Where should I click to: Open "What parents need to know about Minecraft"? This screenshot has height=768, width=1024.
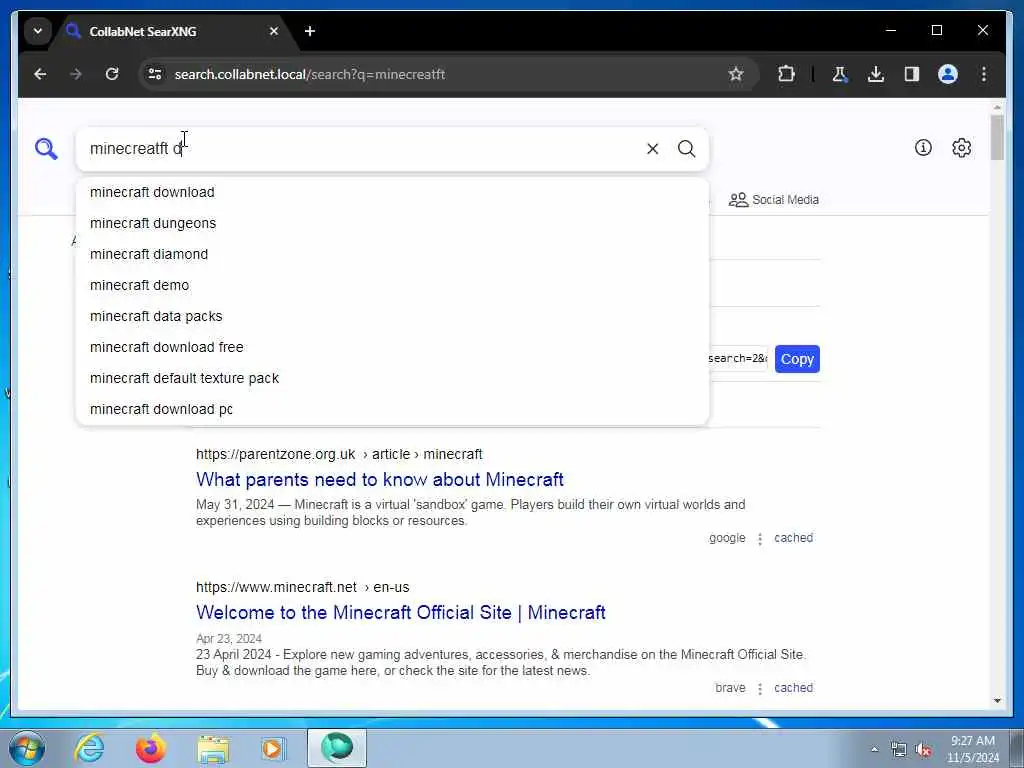pyautogui.click(x=379, y=479)
